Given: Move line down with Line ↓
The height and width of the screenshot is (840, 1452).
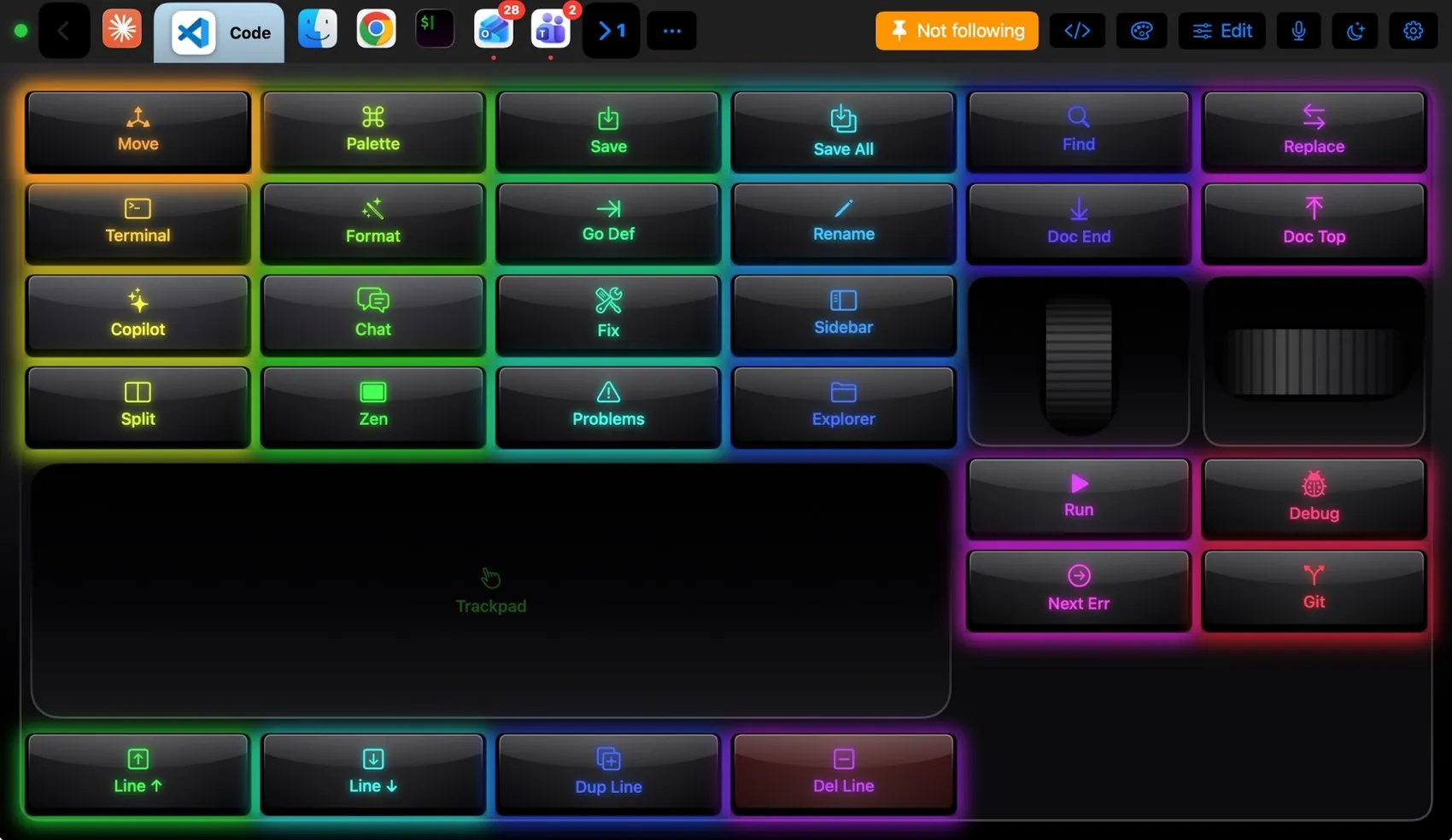Looking at the screenshot, I should (373, 773).
